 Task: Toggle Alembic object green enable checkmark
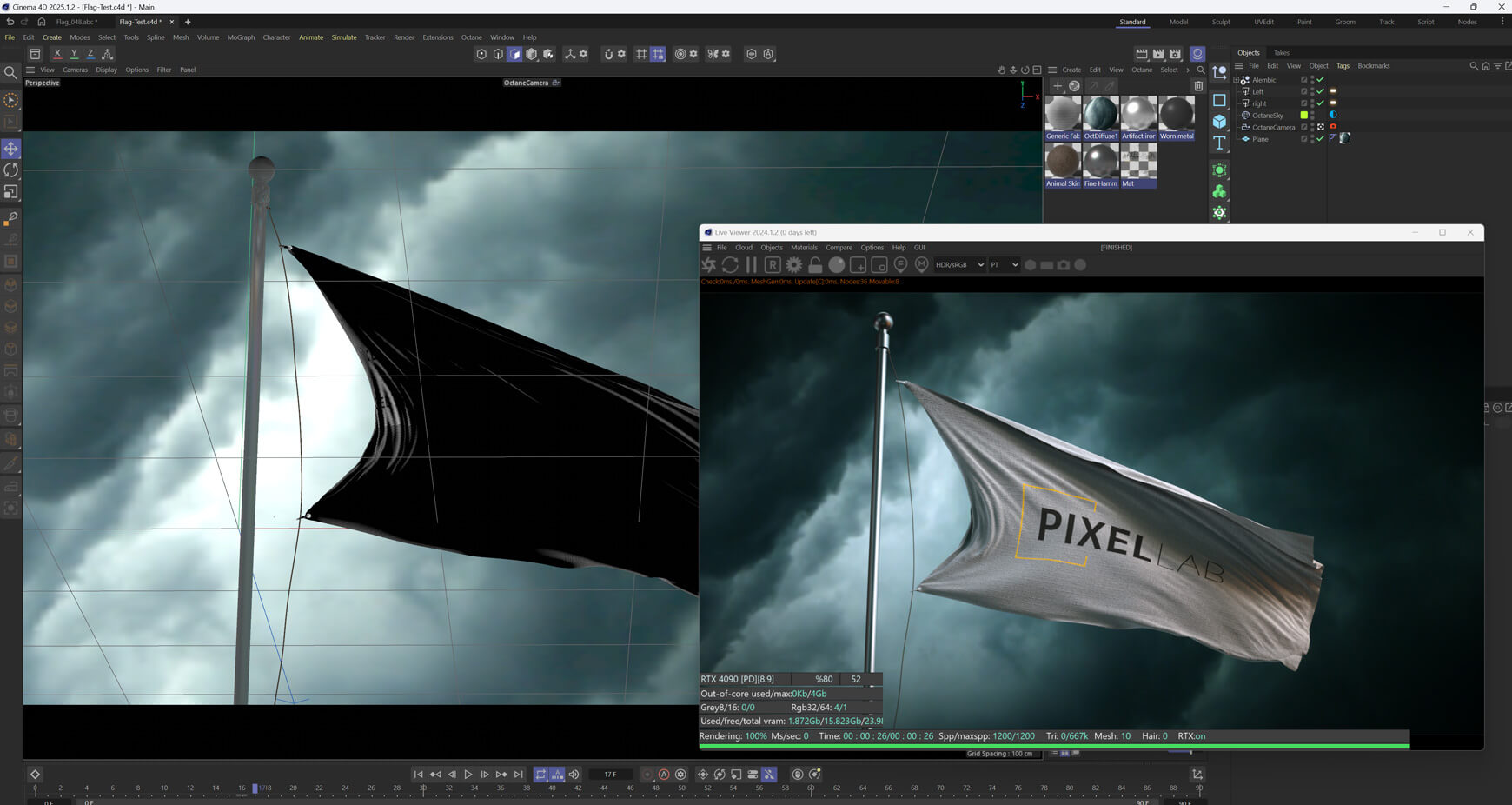(1321, 79)
